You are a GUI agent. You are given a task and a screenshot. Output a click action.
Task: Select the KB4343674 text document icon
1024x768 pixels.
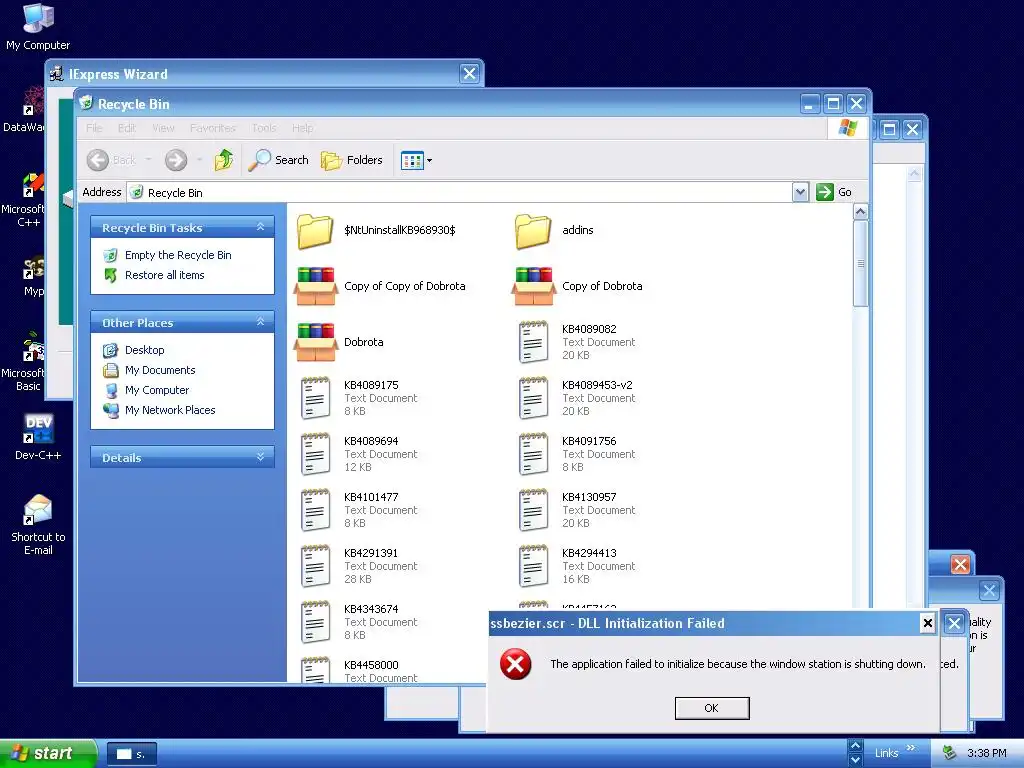click(315, 622)
